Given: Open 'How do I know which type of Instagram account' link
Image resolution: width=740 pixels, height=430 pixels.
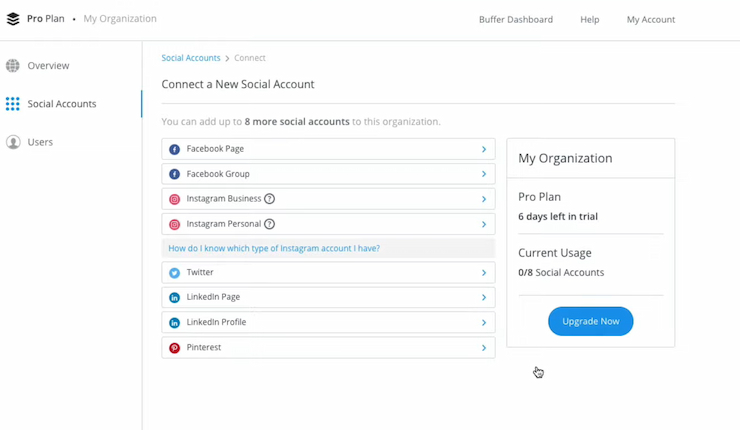Looking at the screenshot, I should click(274, 248).
